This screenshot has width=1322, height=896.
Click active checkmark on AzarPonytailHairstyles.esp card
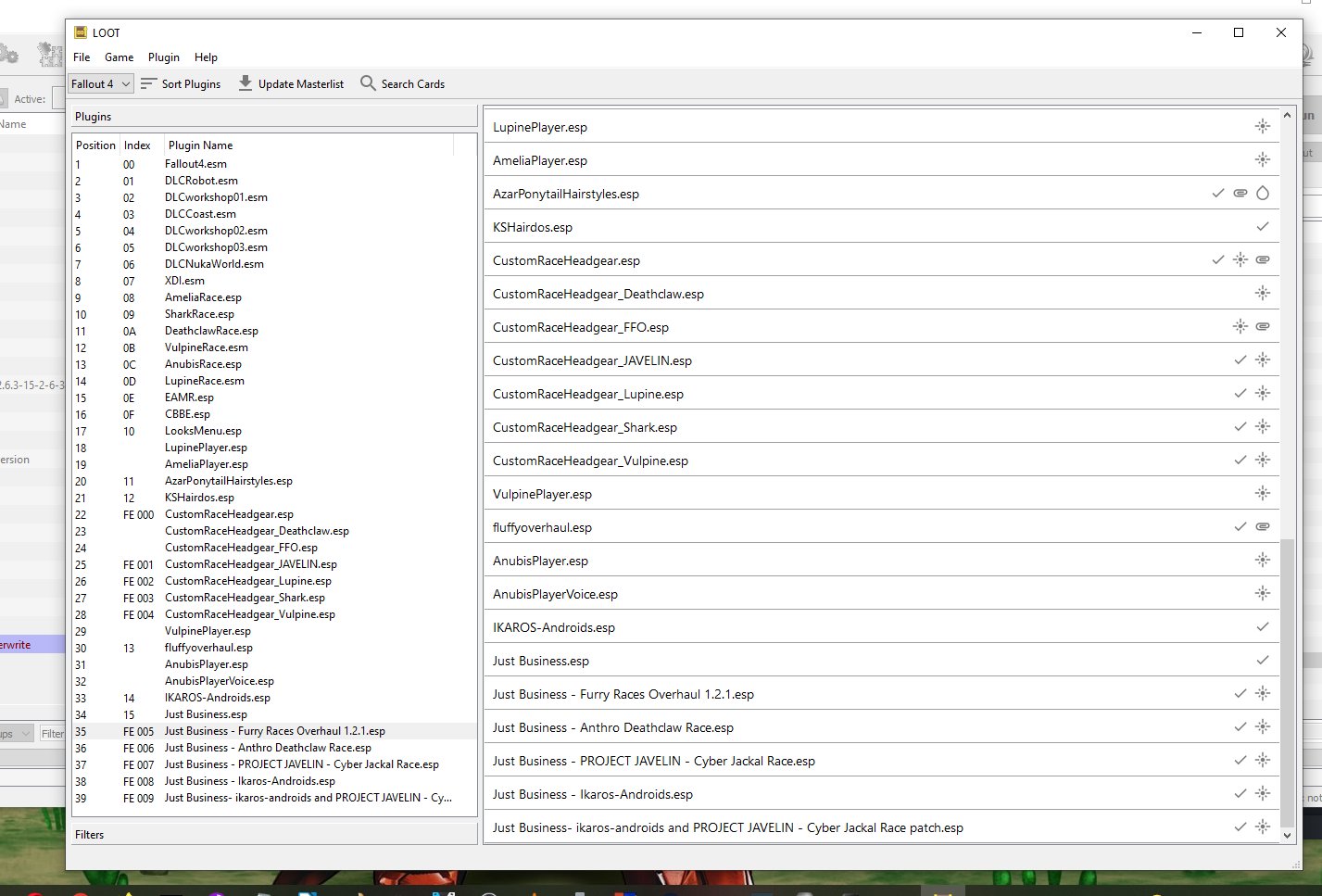1217,193
